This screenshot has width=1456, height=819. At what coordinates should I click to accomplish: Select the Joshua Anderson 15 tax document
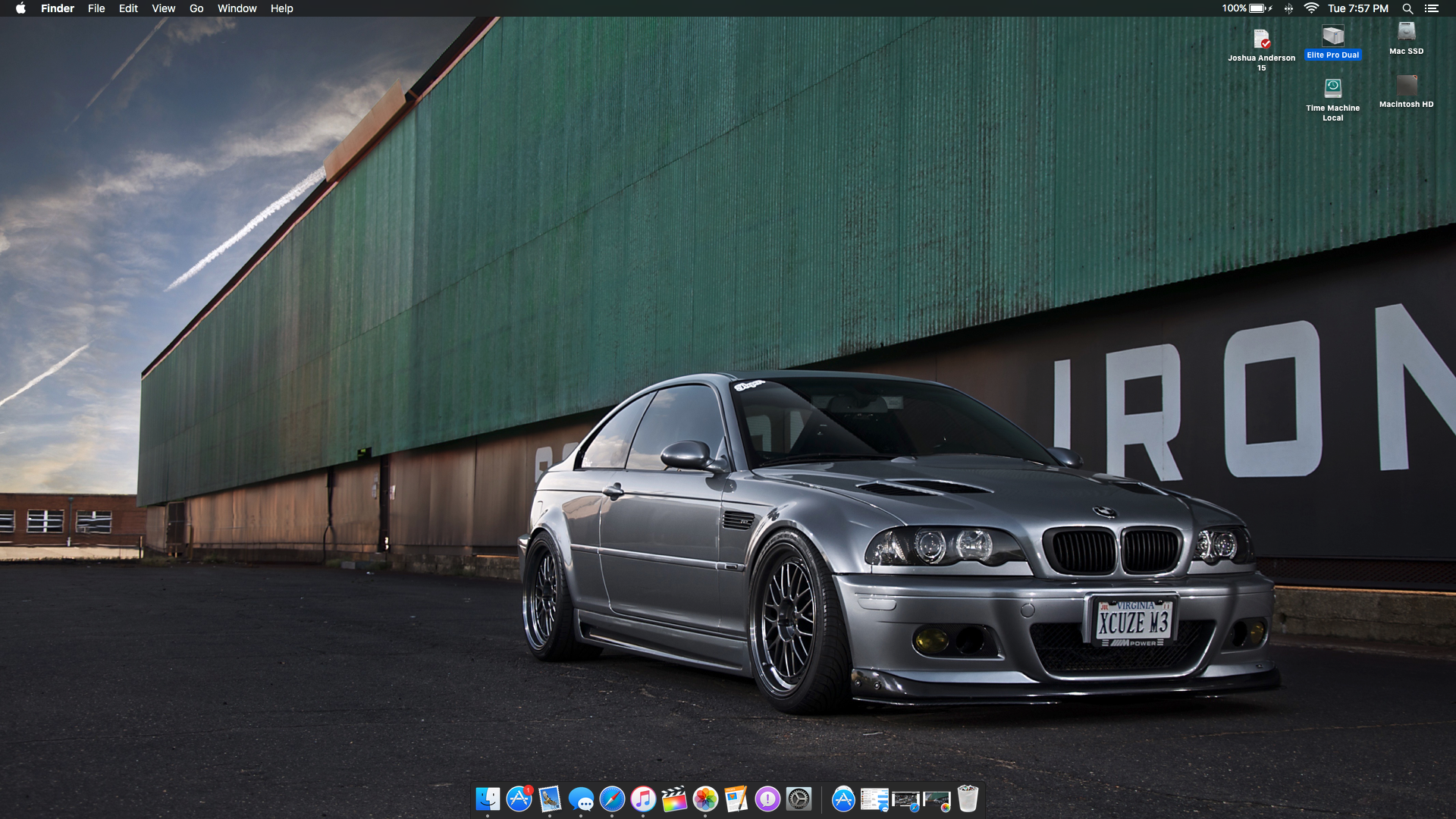1262,39
